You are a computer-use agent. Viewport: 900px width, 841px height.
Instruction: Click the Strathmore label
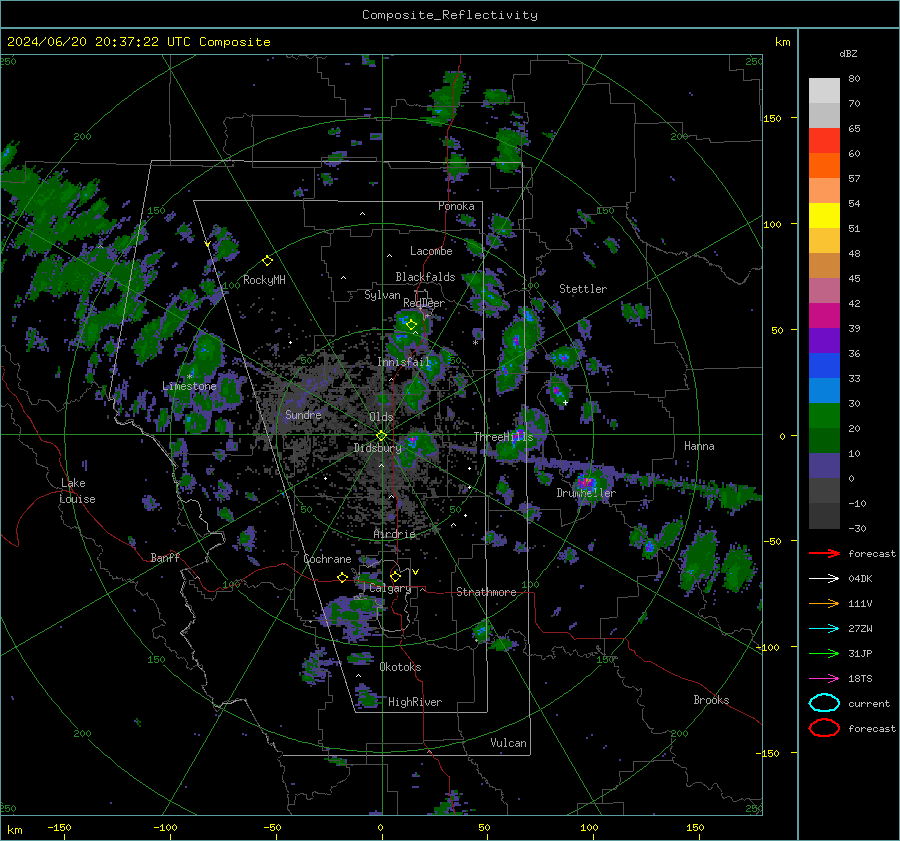tap(486, 592)
